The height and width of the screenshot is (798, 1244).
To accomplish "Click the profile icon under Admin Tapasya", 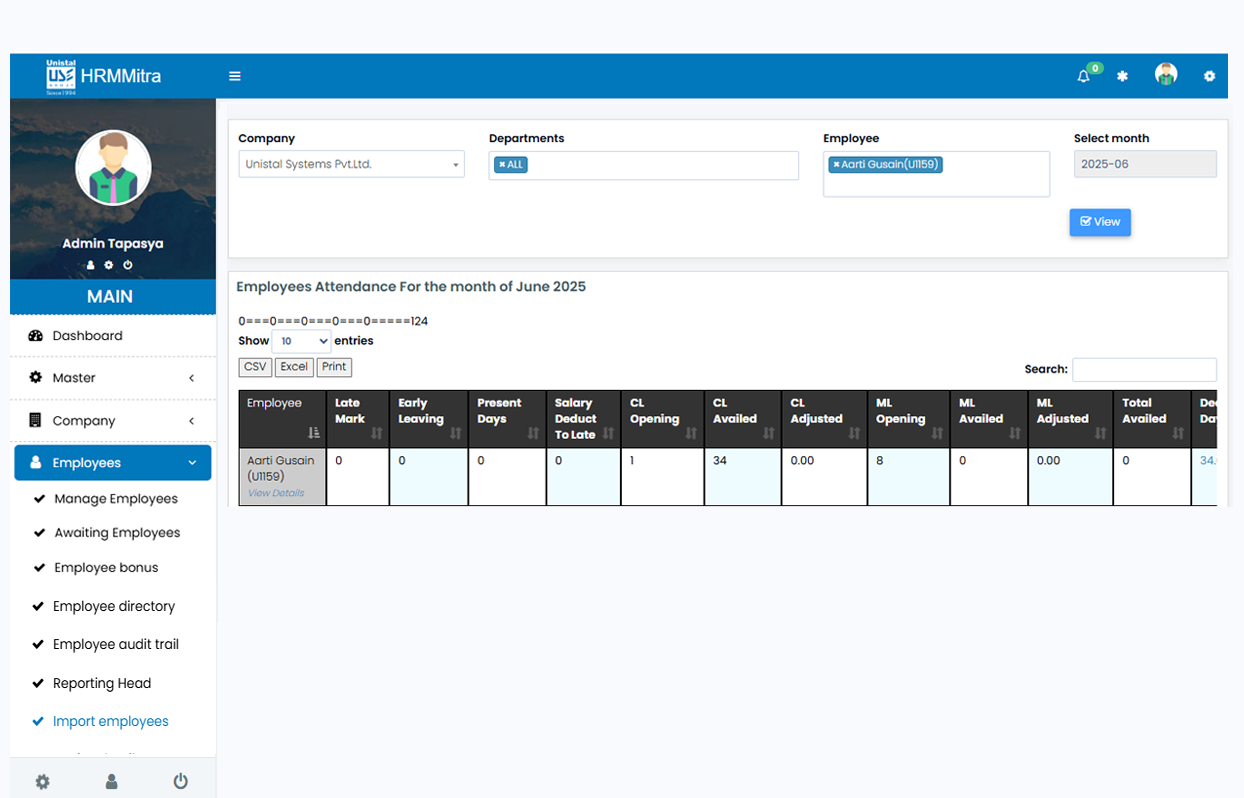I will 90,265.
